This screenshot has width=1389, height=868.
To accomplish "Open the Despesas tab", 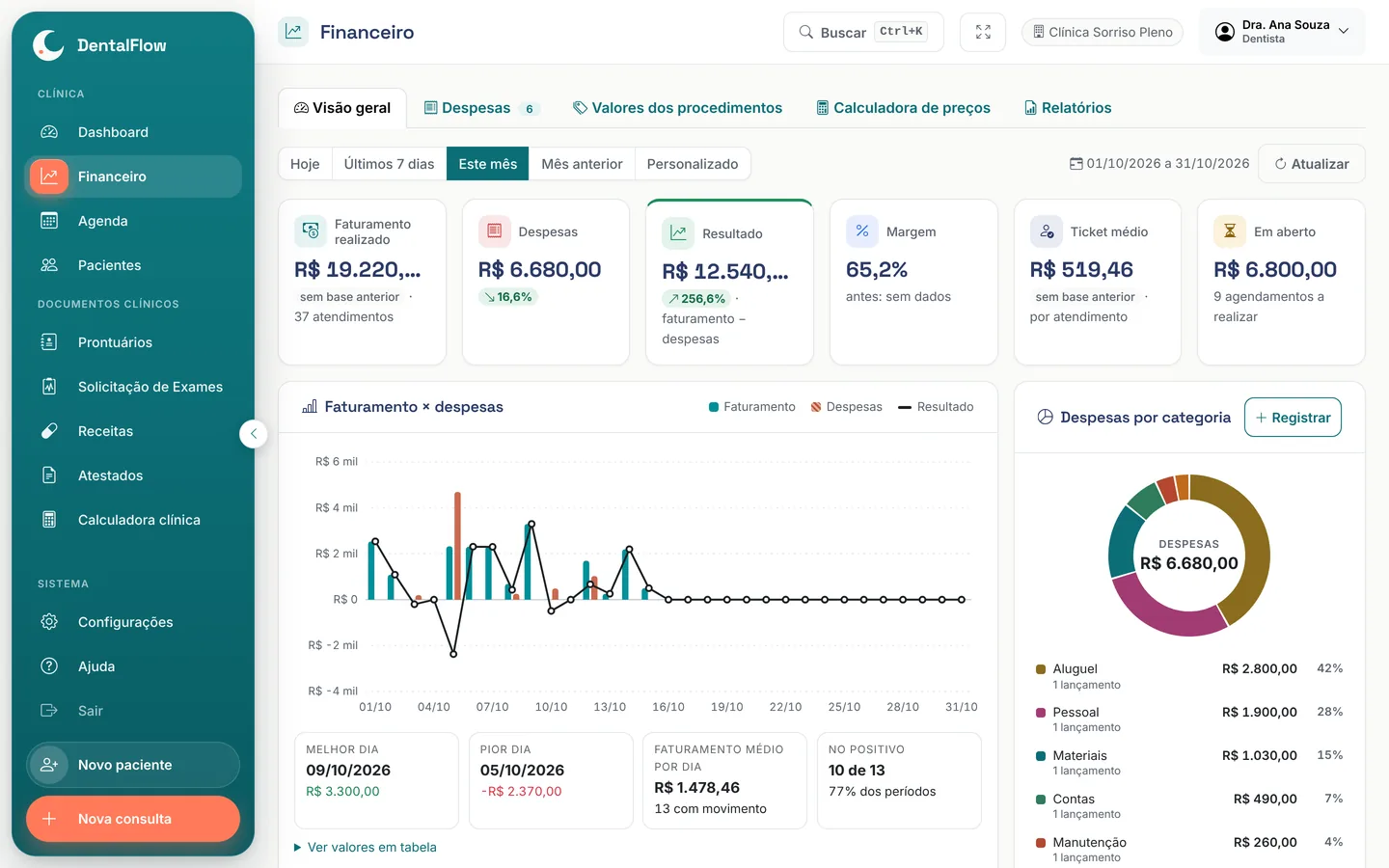I will [x=481, y=108].
